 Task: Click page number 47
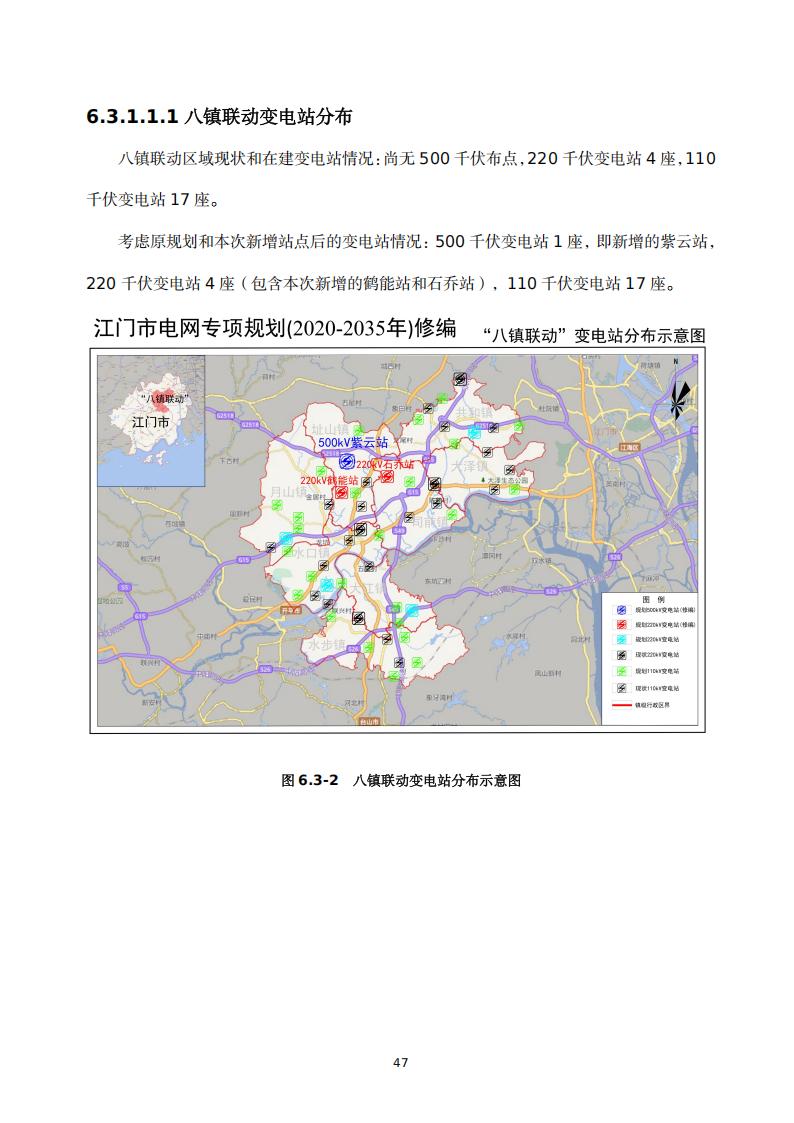click(401, 1063)
